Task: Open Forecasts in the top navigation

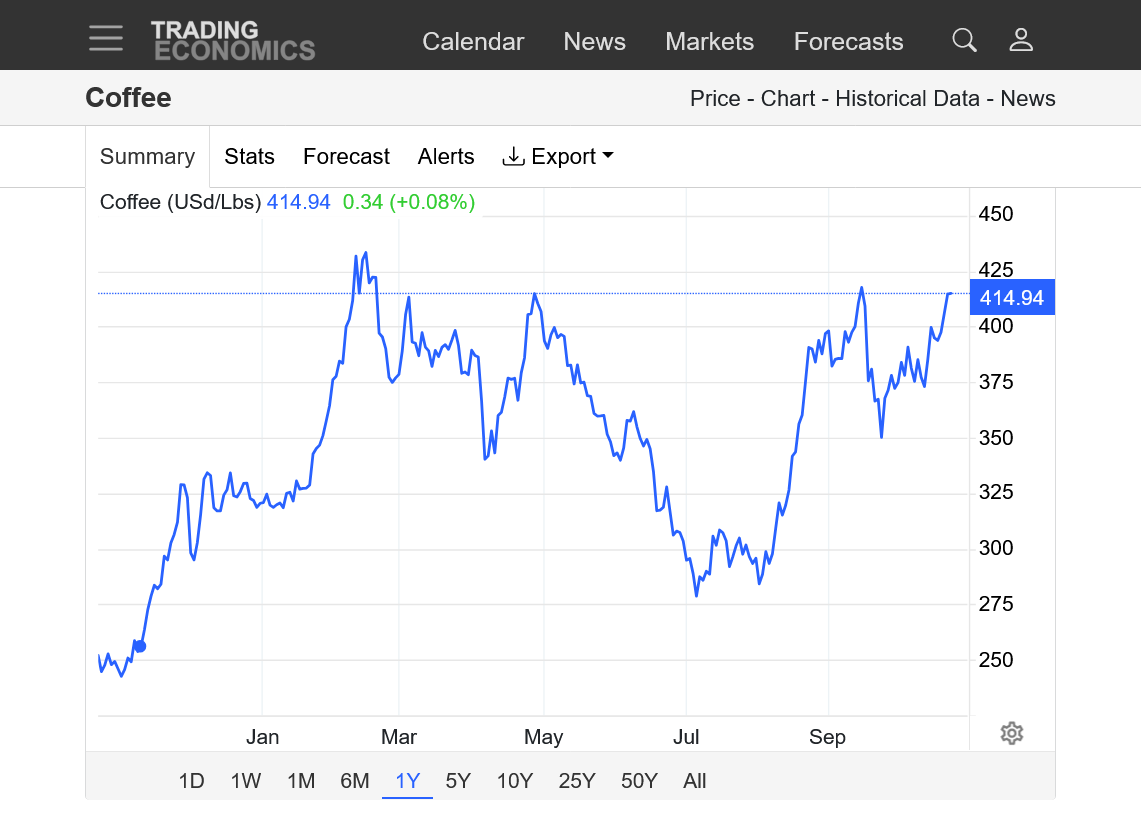Action: coord(848,42)
